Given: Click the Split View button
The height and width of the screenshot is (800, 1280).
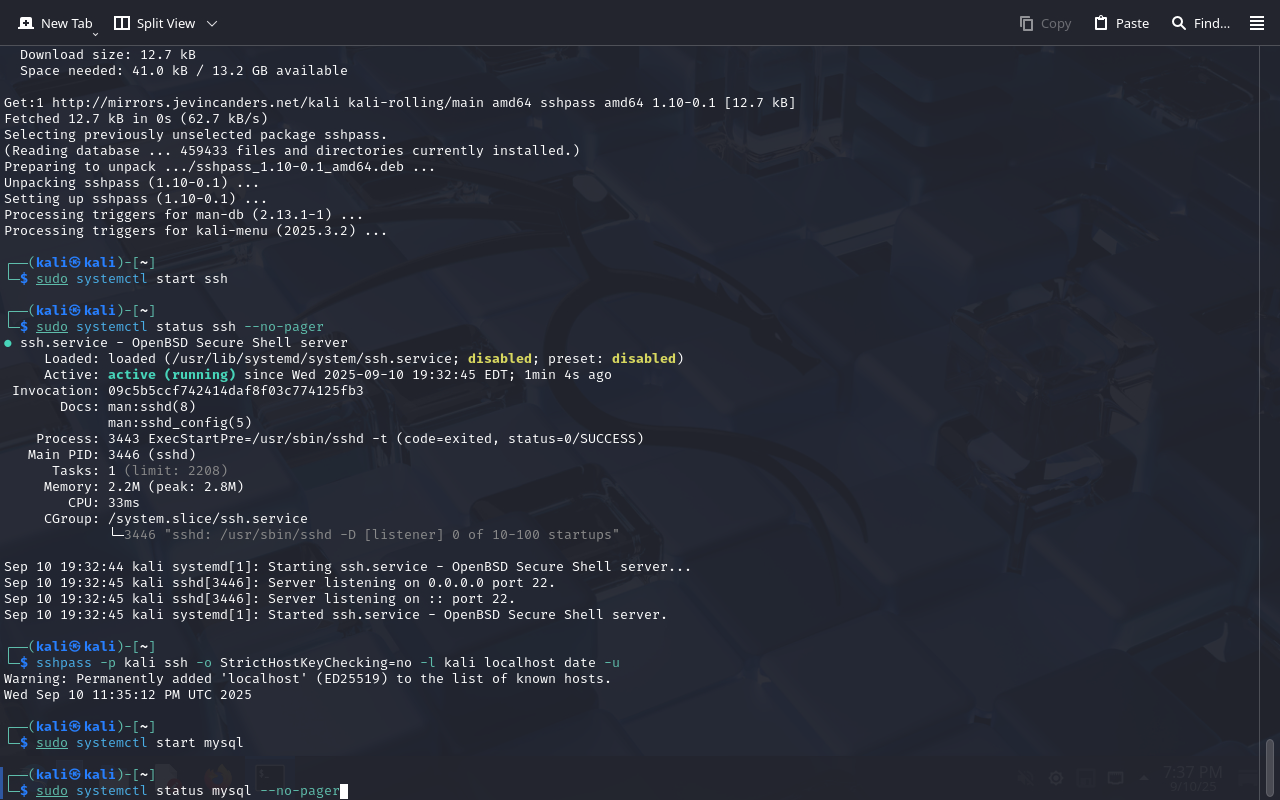Looking at the screenshot, I should 154,23.
